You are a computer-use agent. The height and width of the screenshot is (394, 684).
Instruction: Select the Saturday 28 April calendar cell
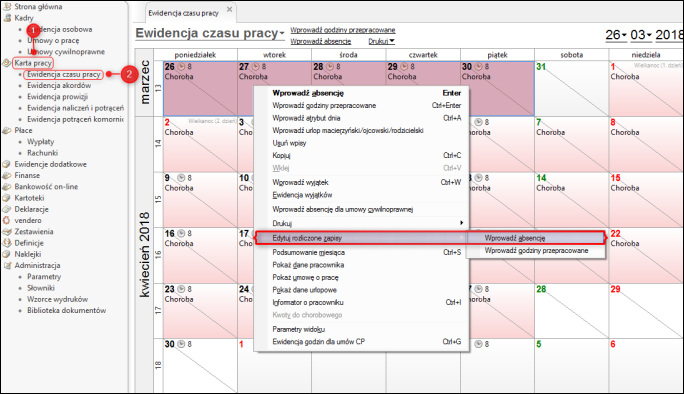571,311
